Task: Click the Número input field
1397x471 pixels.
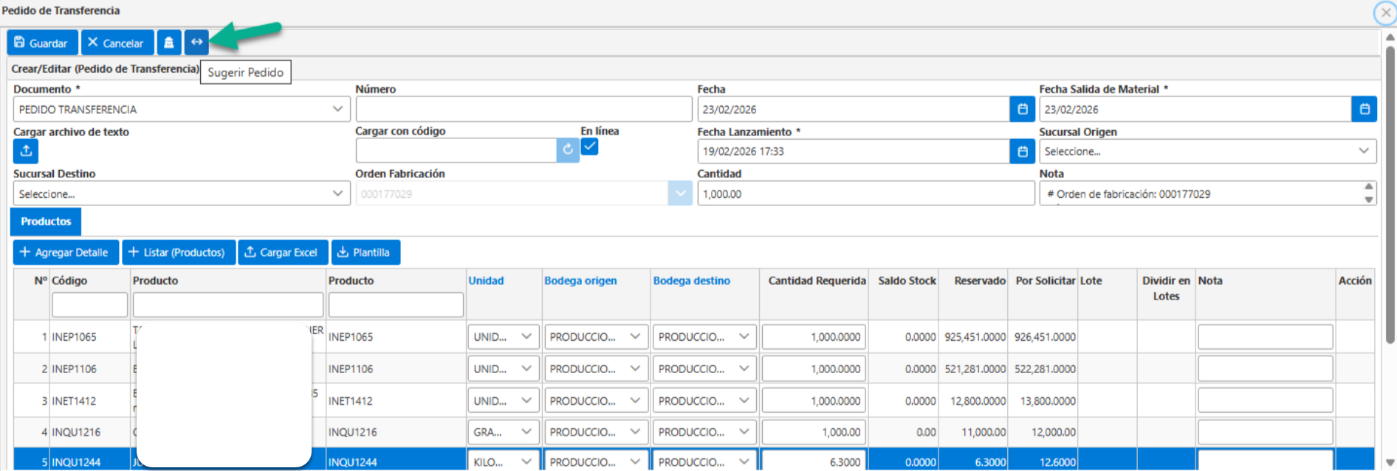Action: (x=524, y=109)
